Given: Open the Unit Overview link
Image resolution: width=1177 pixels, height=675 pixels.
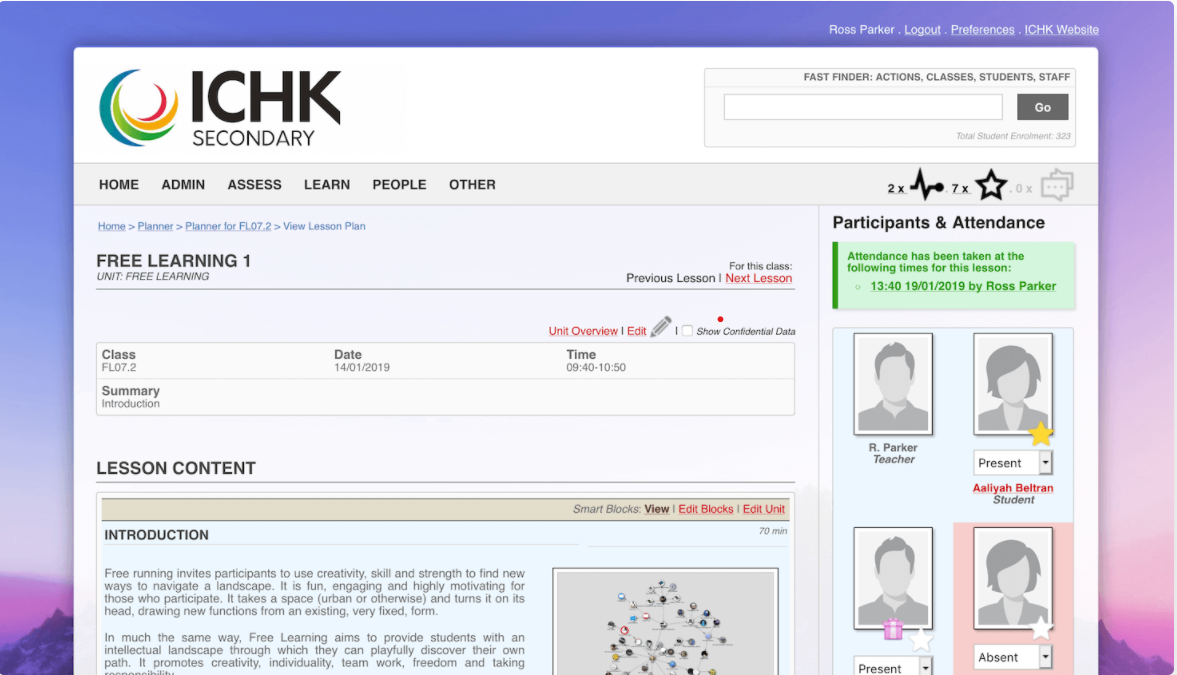Looking at the screenshot, I should [x=582, y=331].
